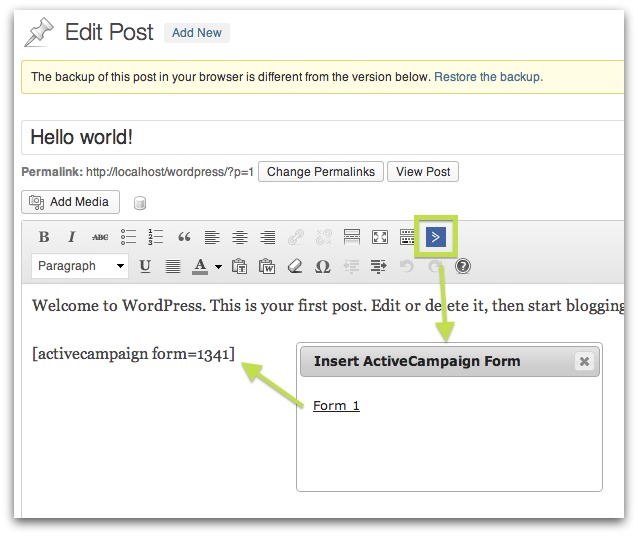The height and width of the screenshot is (536, 638).
Task: Insert a numbered ordered list
Action: tap(156, 237)
